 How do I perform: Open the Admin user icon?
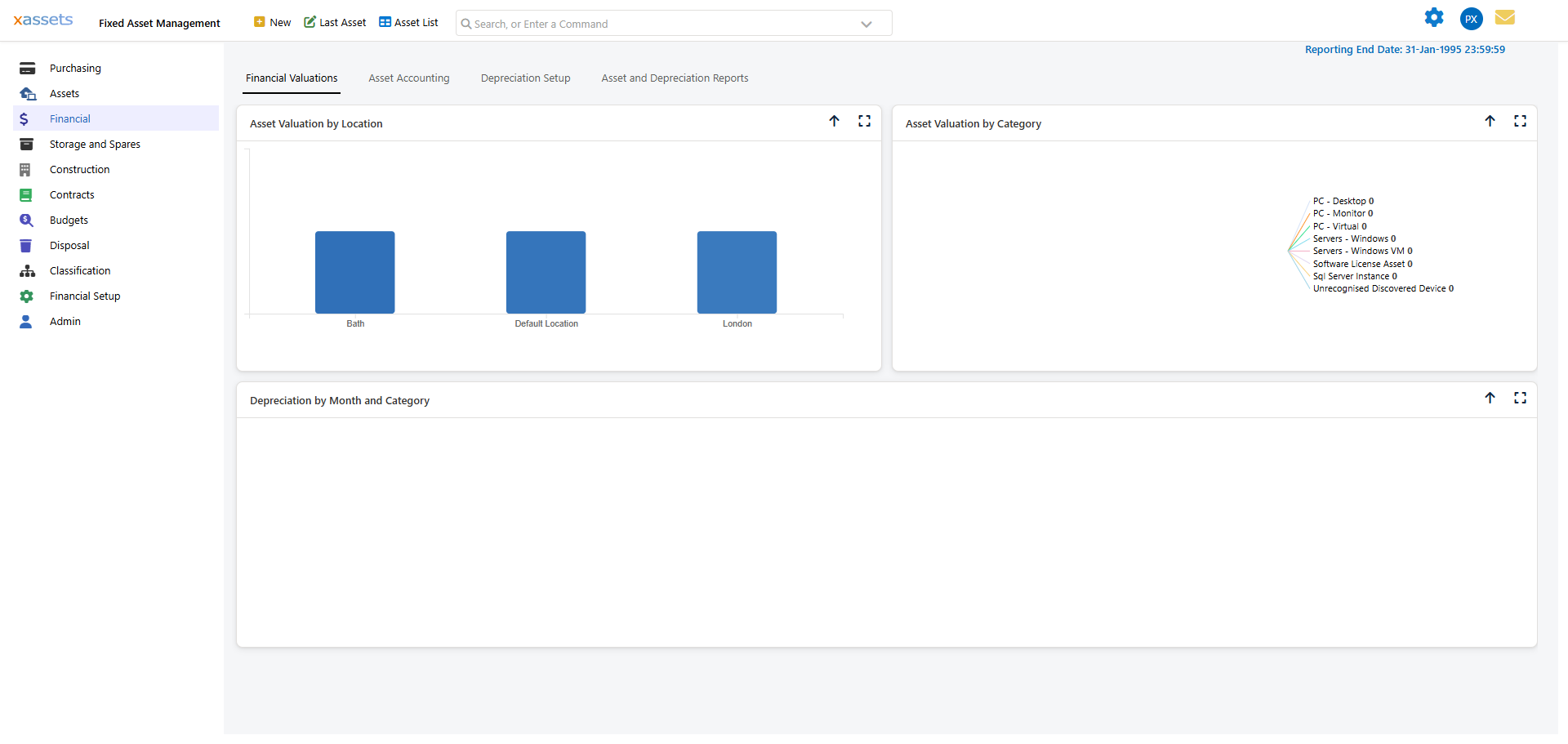pyautogui.click(x=27, y=321)
